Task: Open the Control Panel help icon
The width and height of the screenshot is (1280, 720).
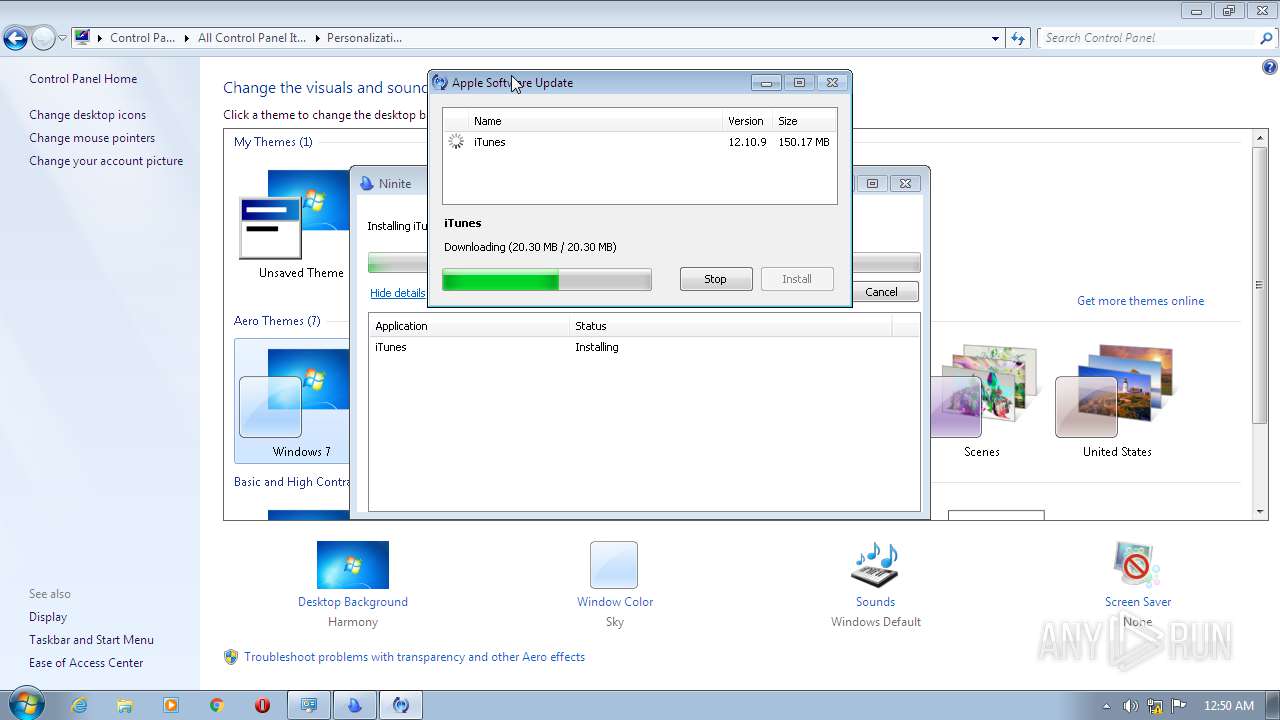Action: click(x=1269, y=68)
